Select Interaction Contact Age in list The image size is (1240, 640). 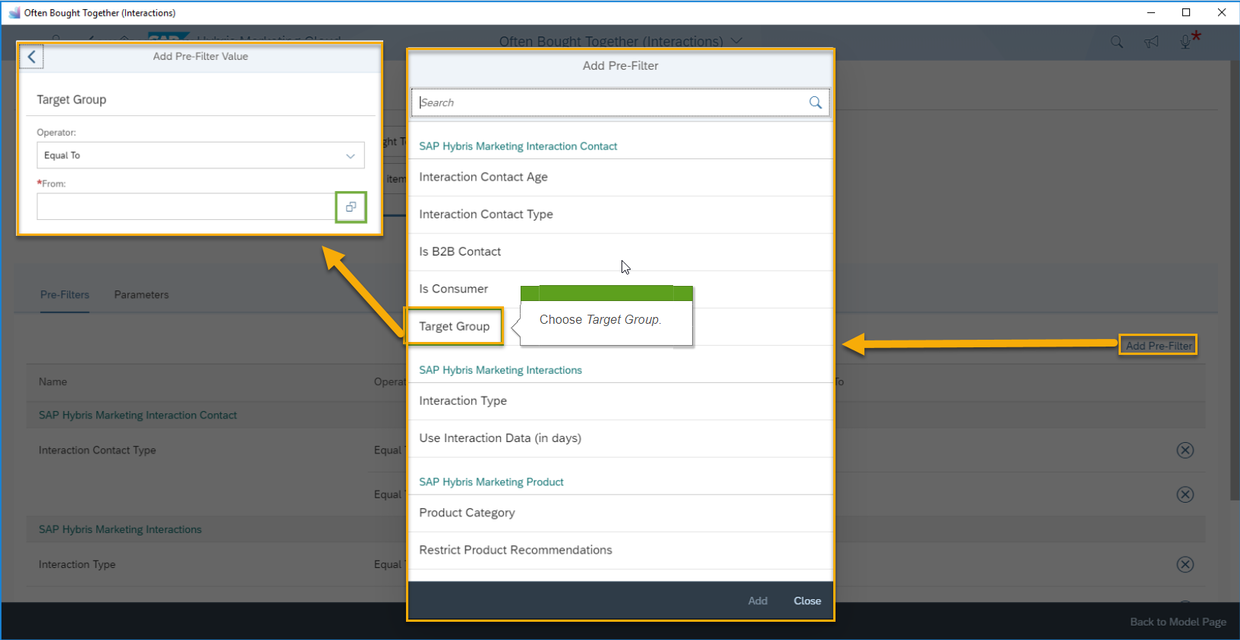(620, 177)
